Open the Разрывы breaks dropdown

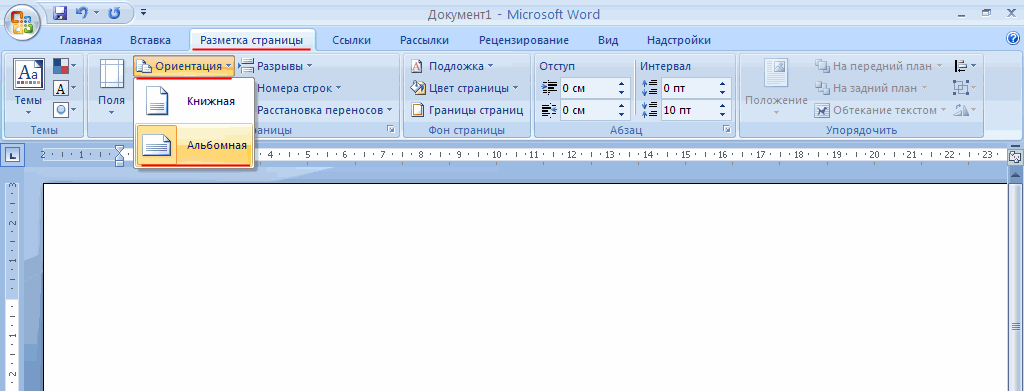tap(276, 66)
